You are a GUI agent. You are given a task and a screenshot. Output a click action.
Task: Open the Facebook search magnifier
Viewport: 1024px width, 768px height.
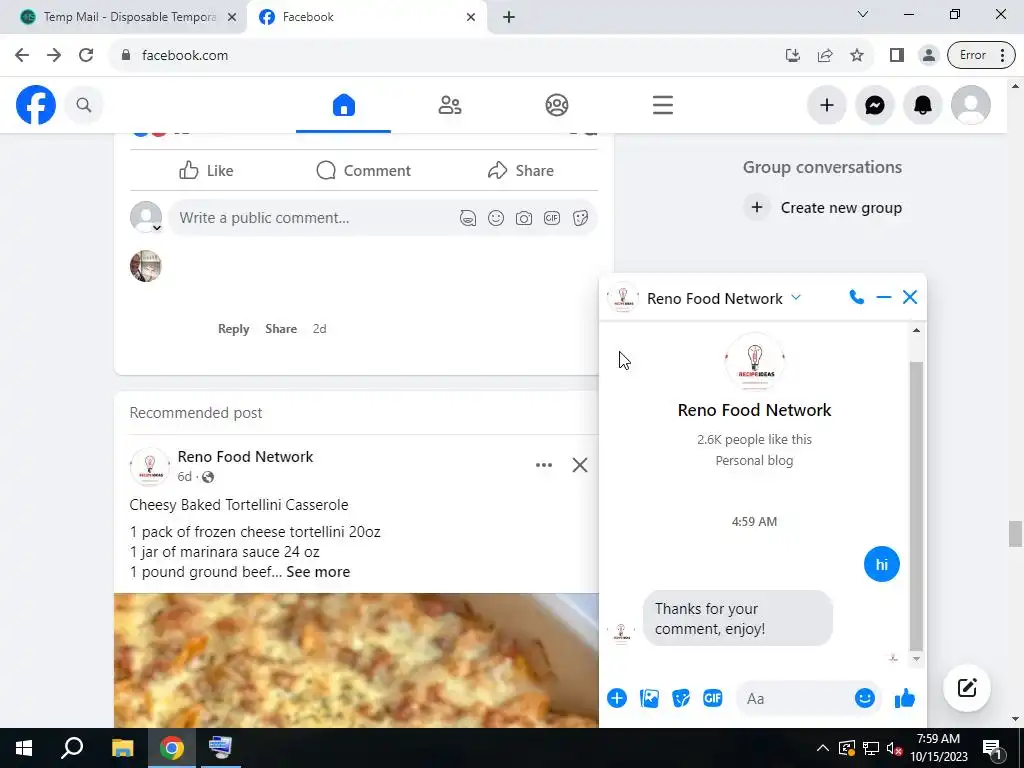coord(84,104)
